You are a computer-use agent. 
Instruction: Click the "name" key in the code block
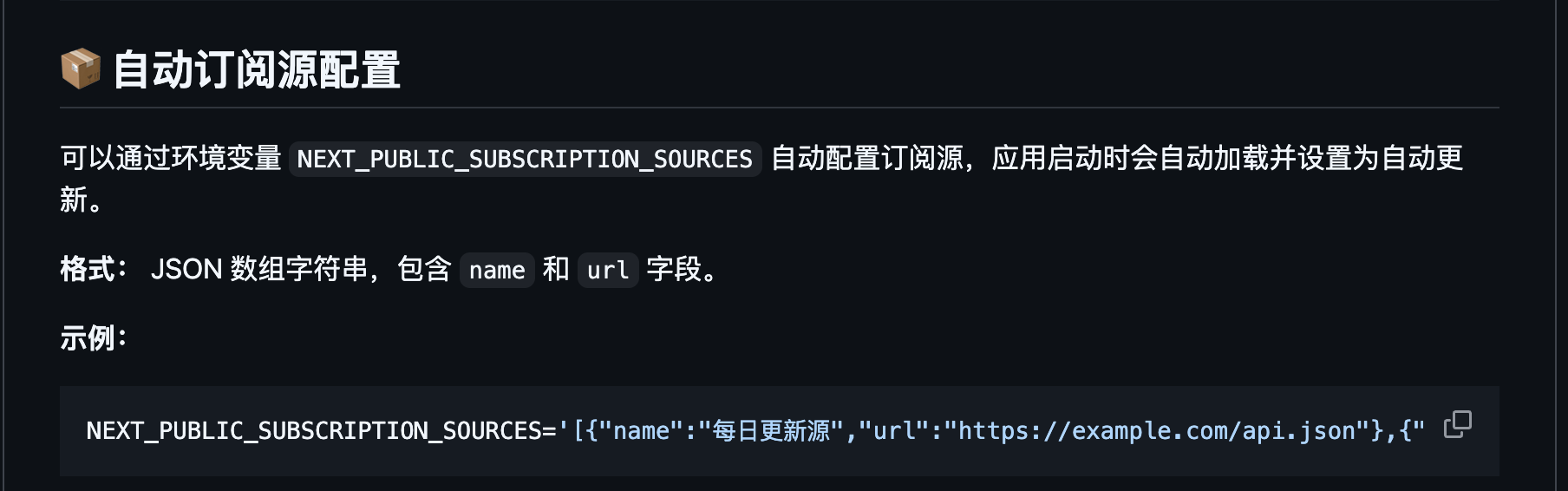pos(641,431)
